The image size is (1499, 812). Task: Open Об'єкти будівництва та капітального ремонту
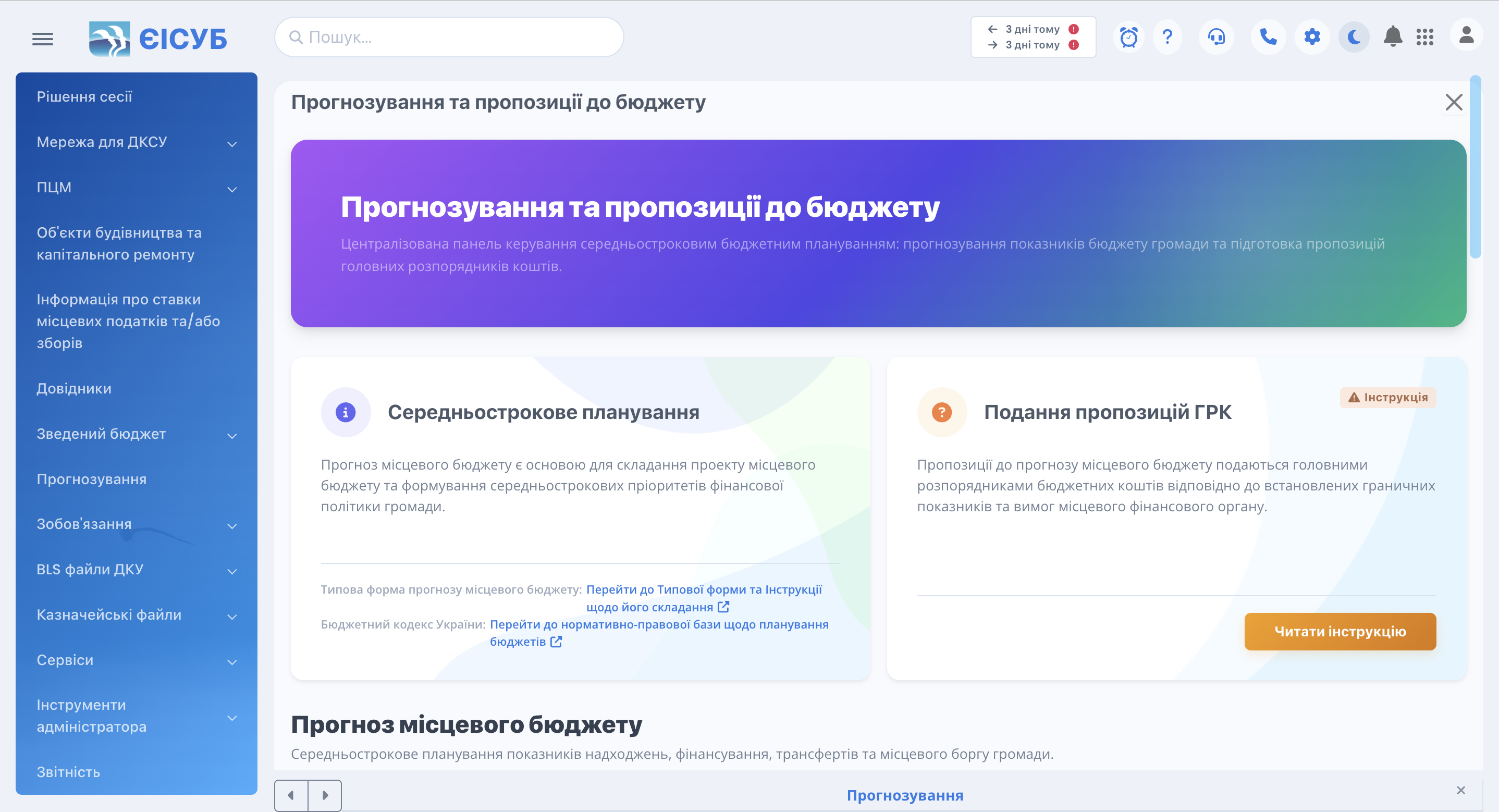(x=136, y=243)
